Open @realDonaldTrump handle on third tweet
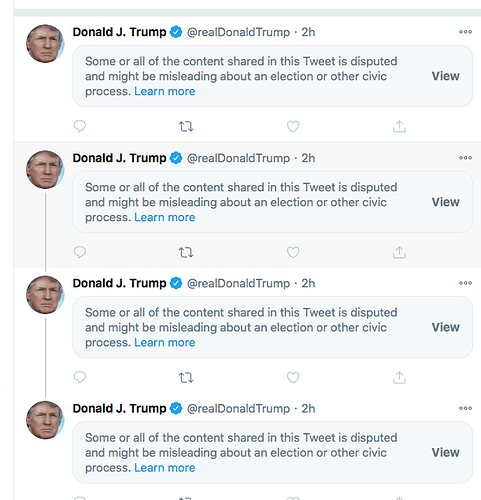The image size is (481, 500). [x=238, y=283]
